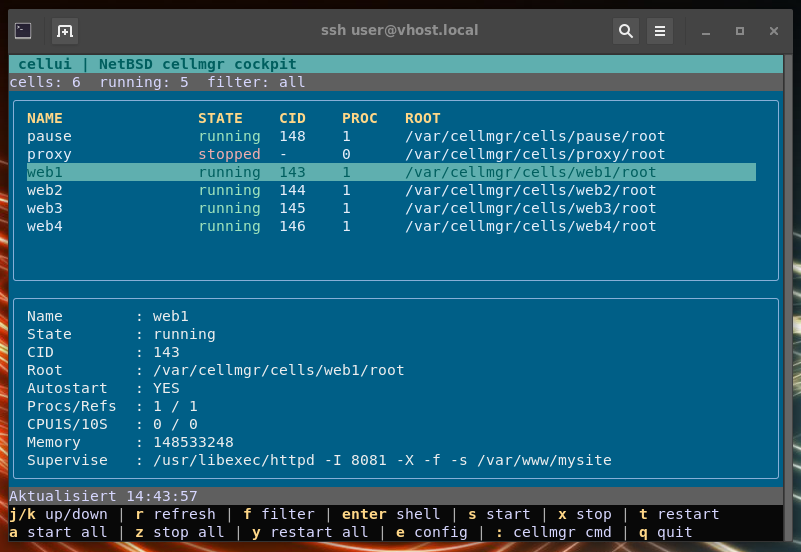Screen dimensions: 801x552
Task: Minimize the terminal window
Action: click(x=708, y=31)
